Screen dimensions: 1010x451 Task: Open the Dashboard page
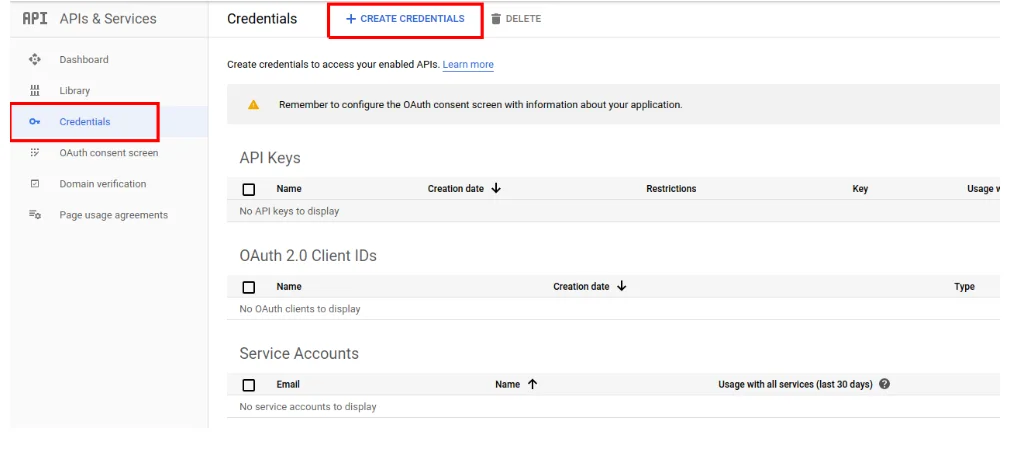pyautogui.click(x=84, y=59)
